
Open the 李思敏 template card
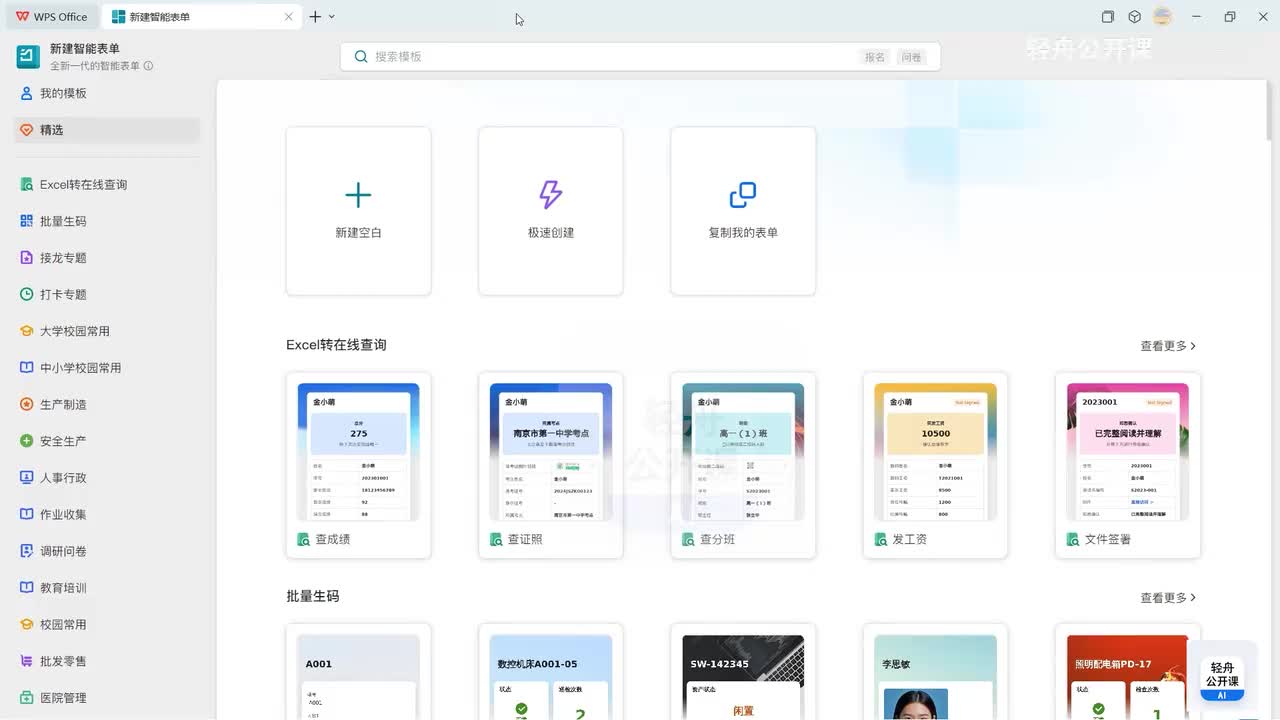pos(935,672)
